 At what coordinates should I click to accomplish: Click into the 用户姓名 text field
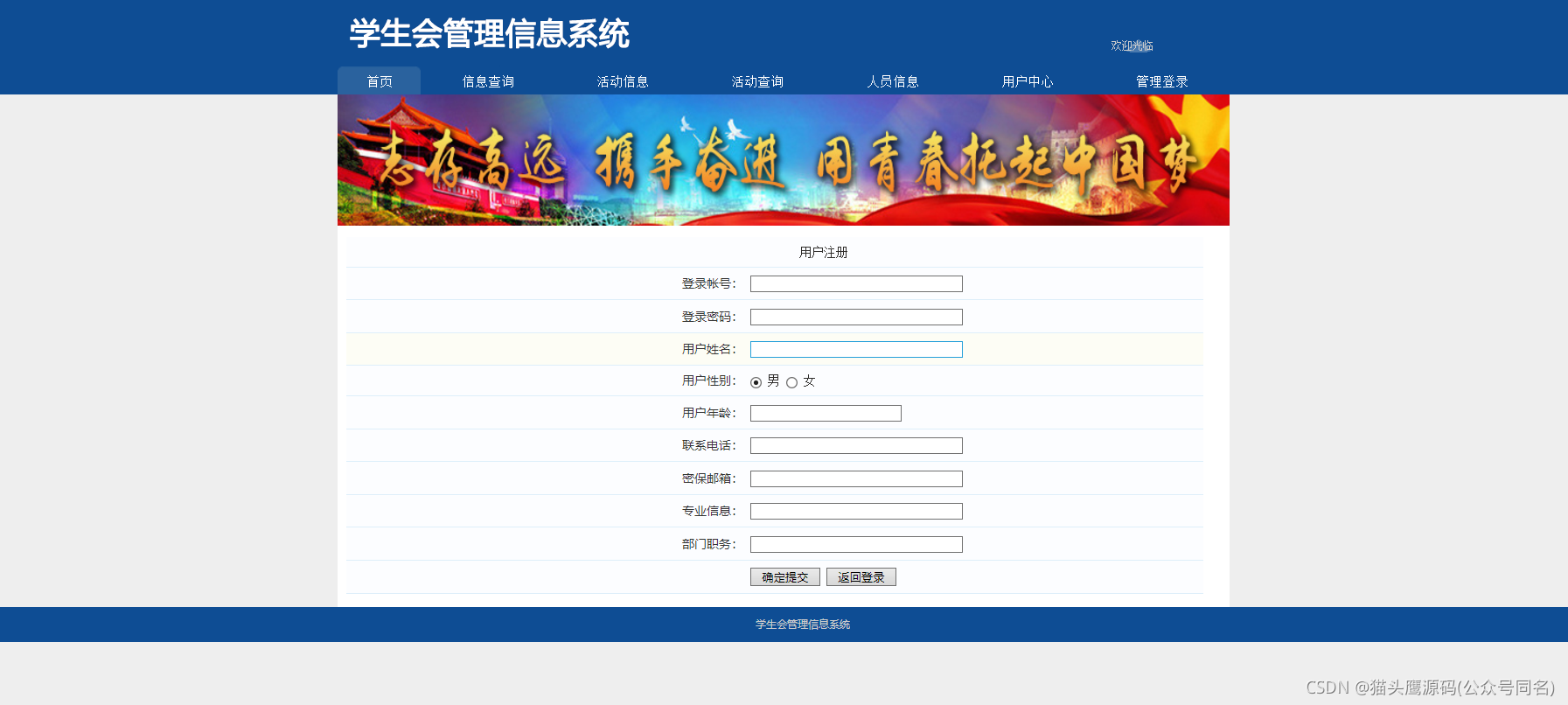[856, 349]
